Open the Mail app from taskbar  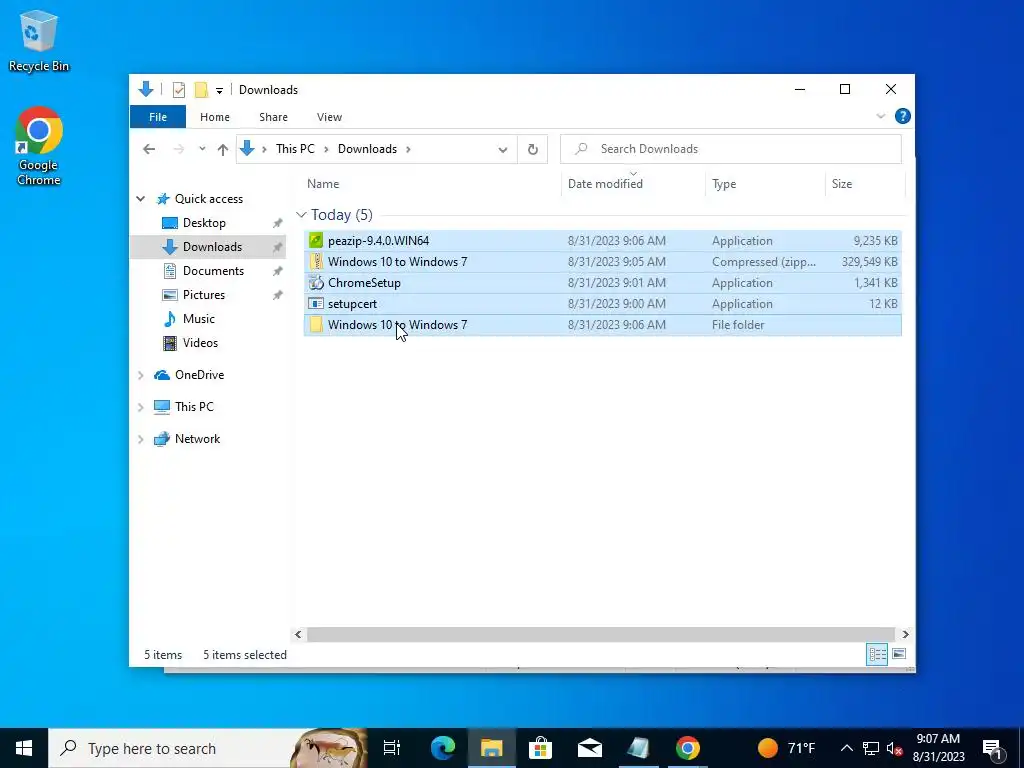tap(589, 748)
